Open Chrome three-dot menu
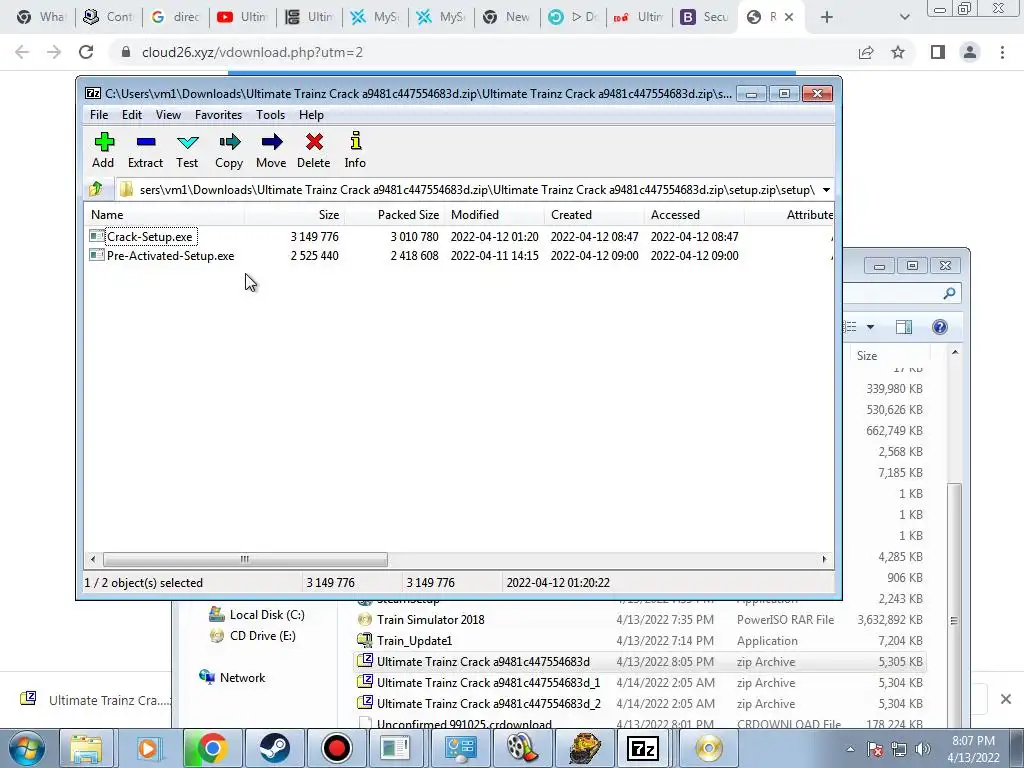 pyautogui.click(x=1002, y=52)
